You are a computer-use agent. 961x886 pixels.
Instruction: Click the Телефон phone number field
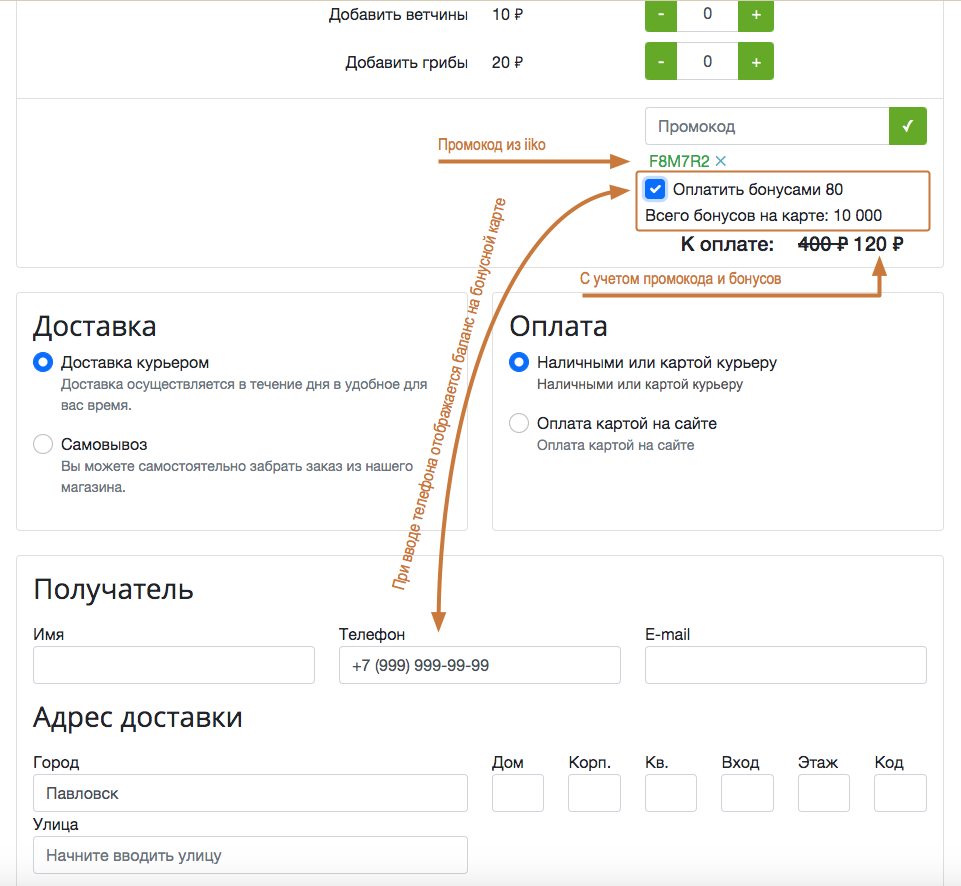point(479,665)
